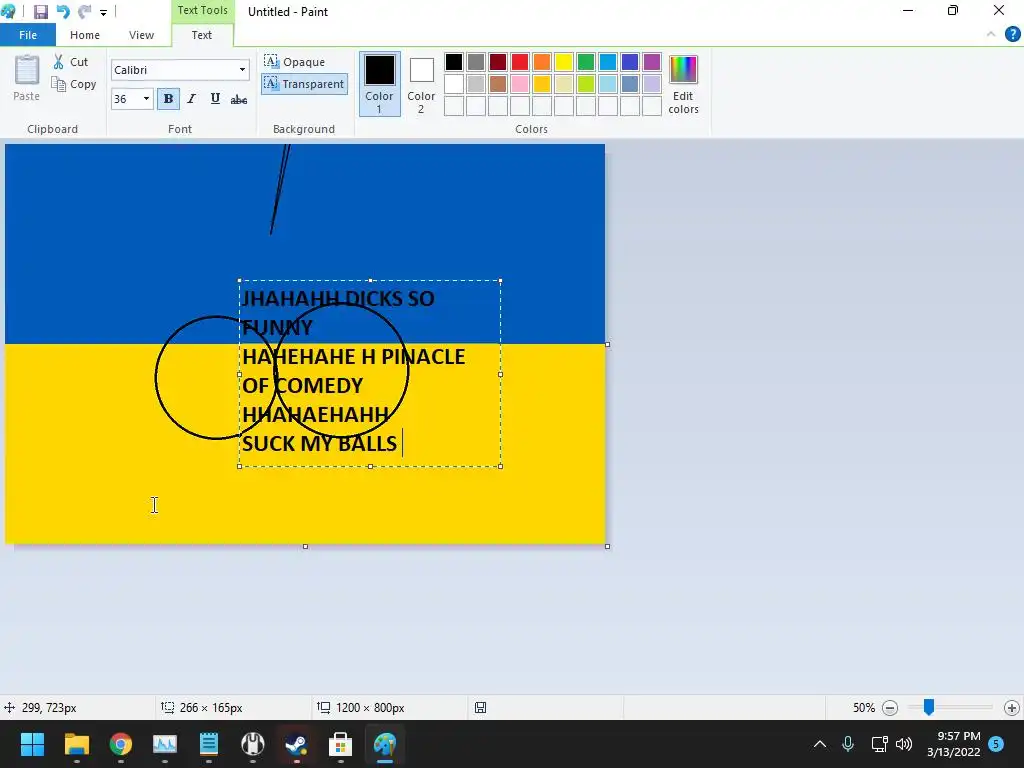The height and width of the screenshot is (768, 1024).
Task: Select the Text ribbon tab
Action: [x=202, y=35]
